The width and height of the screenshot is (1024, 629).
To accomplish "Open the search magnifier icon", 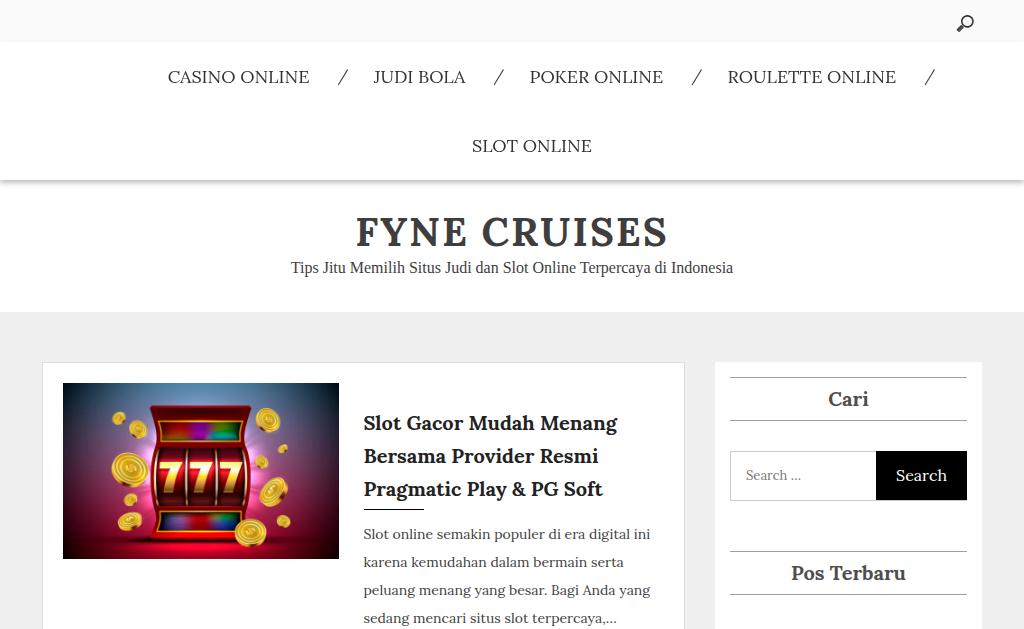I will click(965, 24).
